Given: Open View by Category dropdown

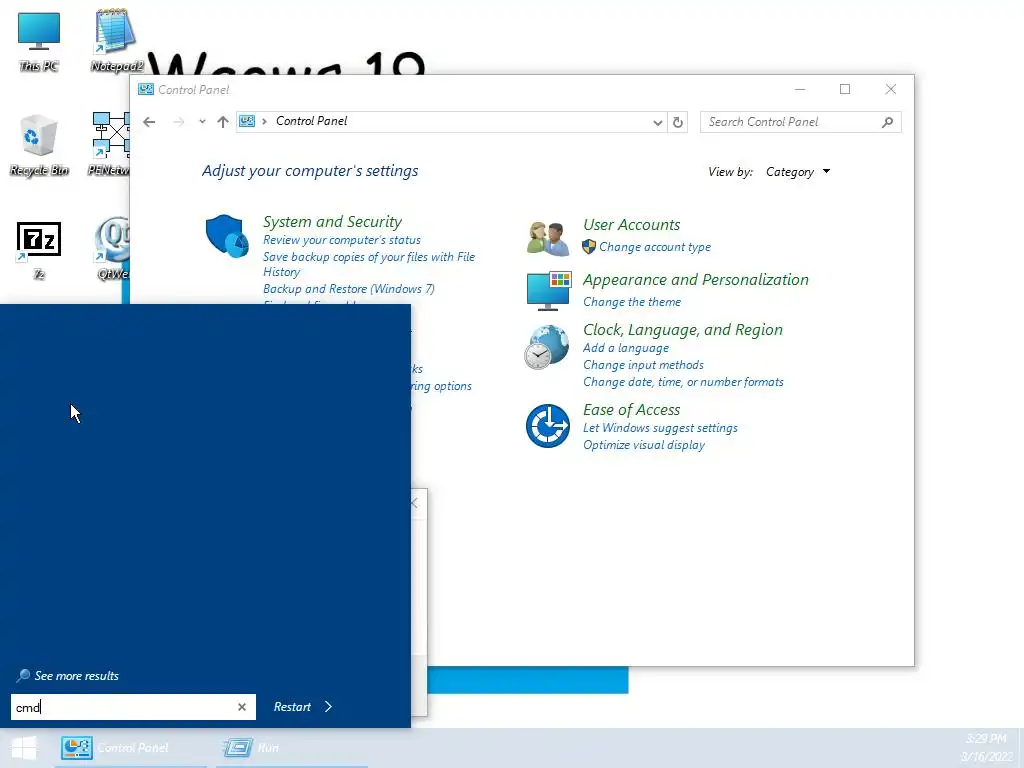Looking at the screenshot, I should coord(797,172).
